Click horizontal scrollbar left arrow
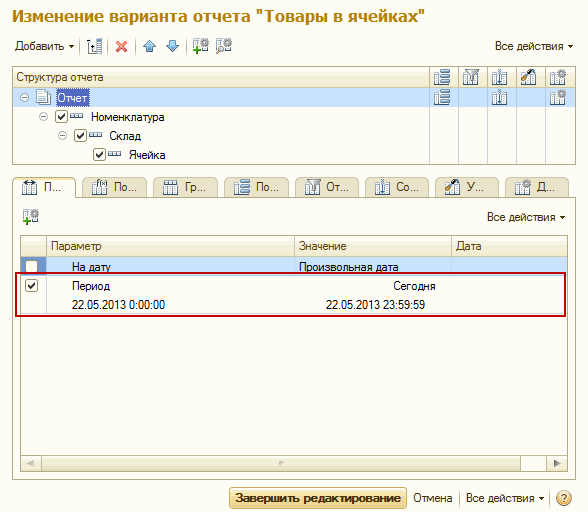The width and height of the screenshot is (588, 512). (x=31, y=464)
